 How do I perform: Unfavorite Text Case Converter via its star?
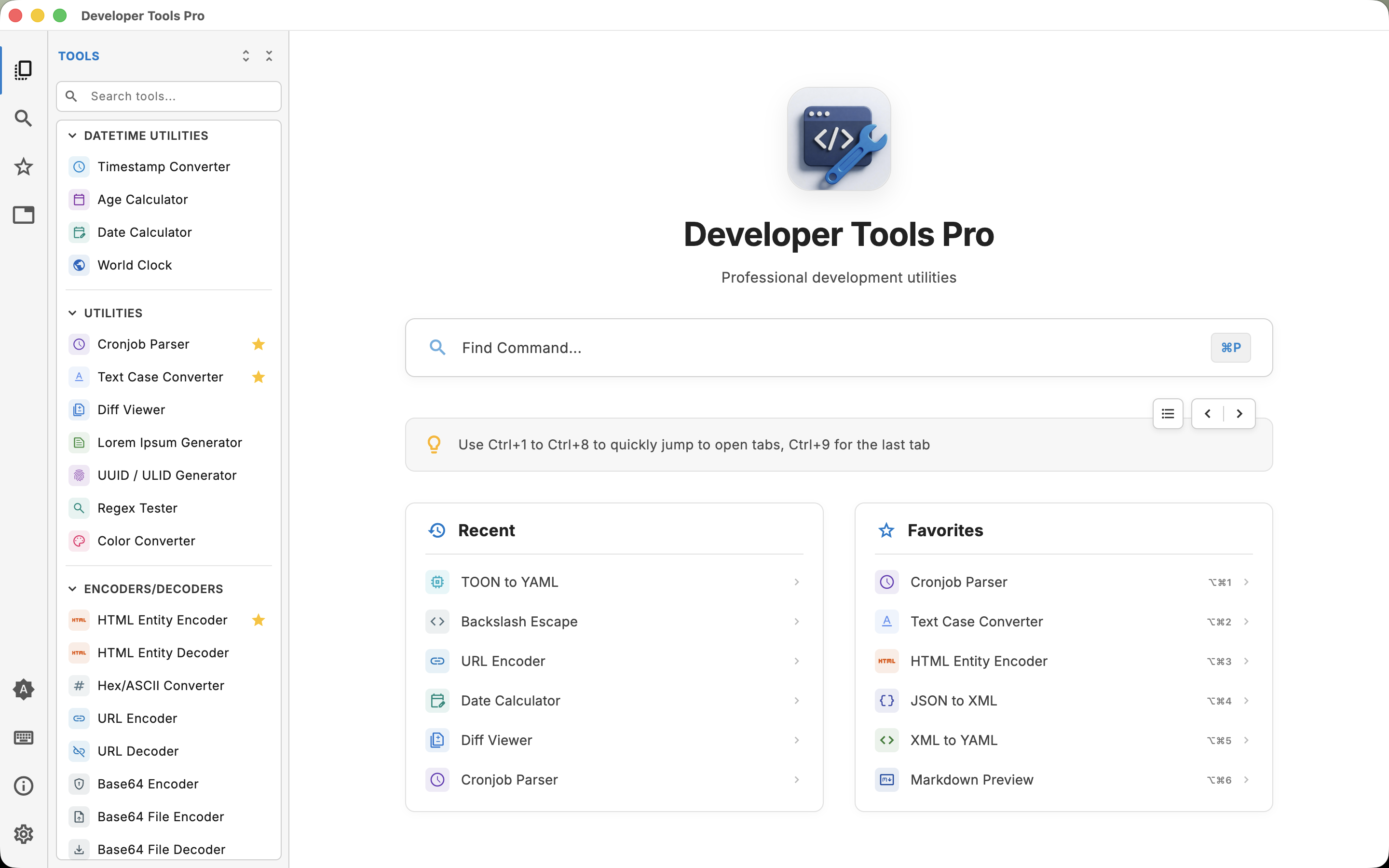pos(259,377)
